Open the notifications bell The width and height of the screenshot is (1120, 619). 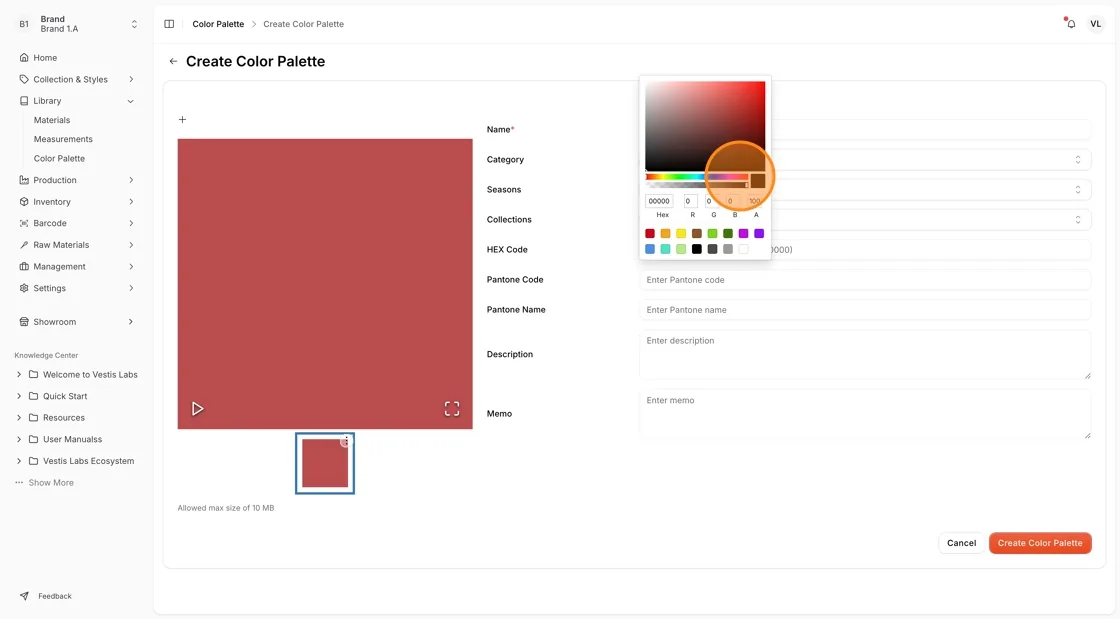[x=1071, y=24]
